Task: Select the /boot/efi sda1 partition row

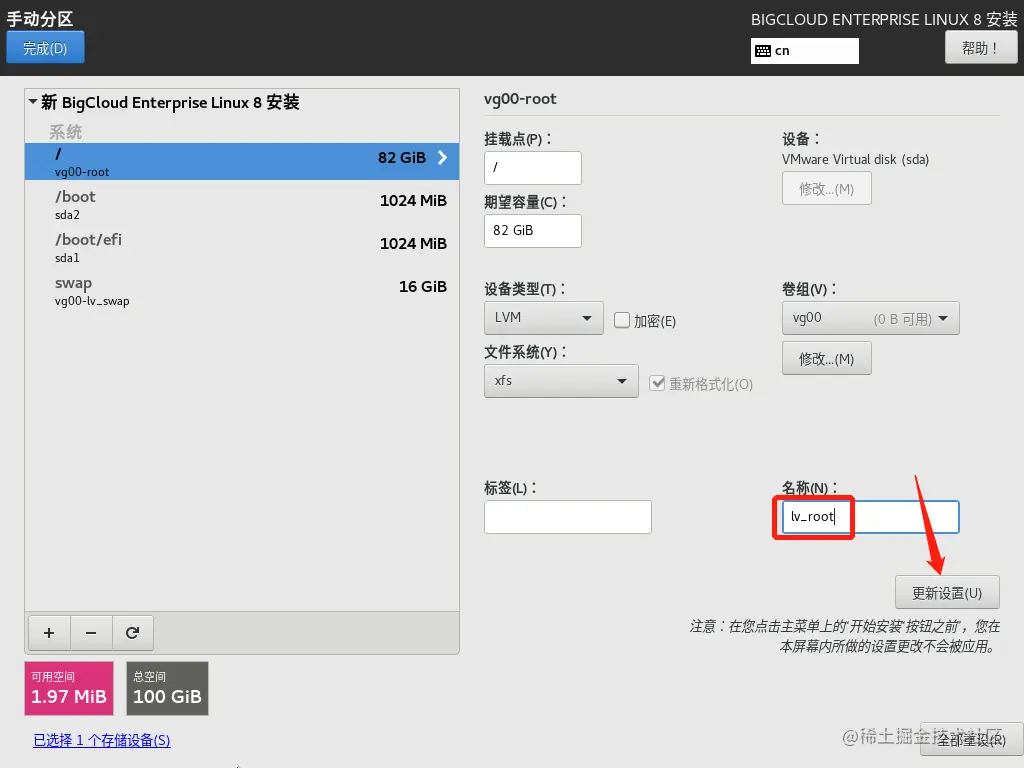Action: (x=242, y=248)
